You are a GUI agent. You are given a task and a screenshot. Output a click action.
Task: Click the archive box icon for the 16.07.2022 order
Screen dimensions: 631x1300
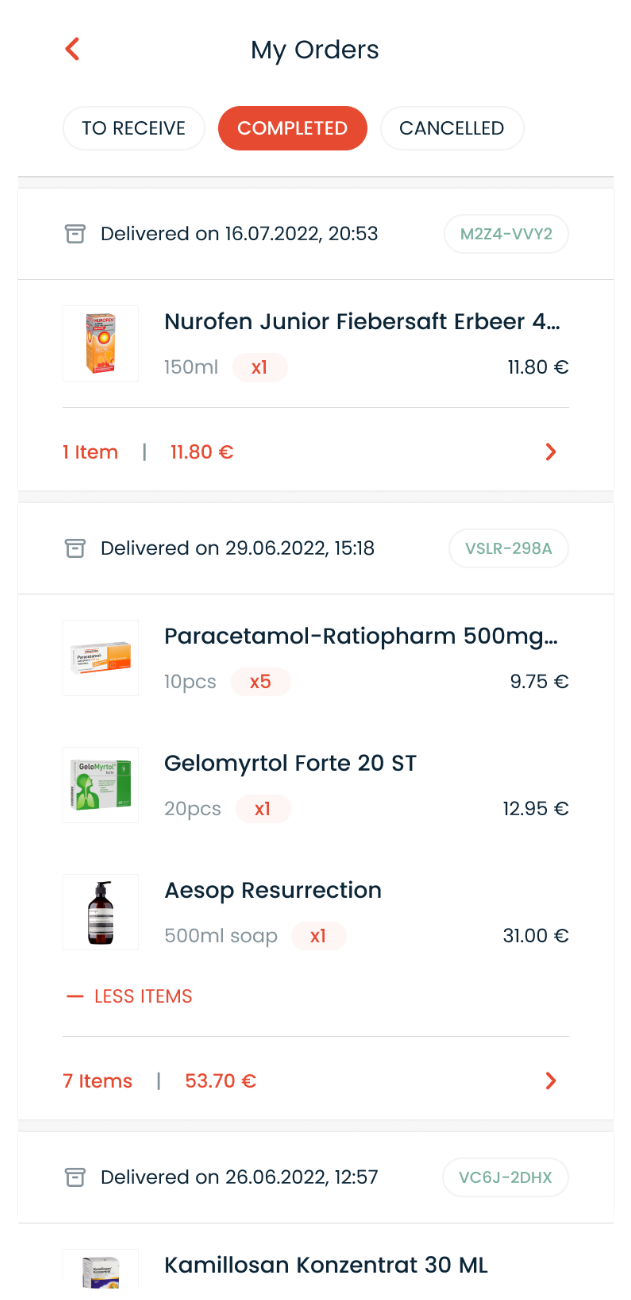[x=75, y=234]
